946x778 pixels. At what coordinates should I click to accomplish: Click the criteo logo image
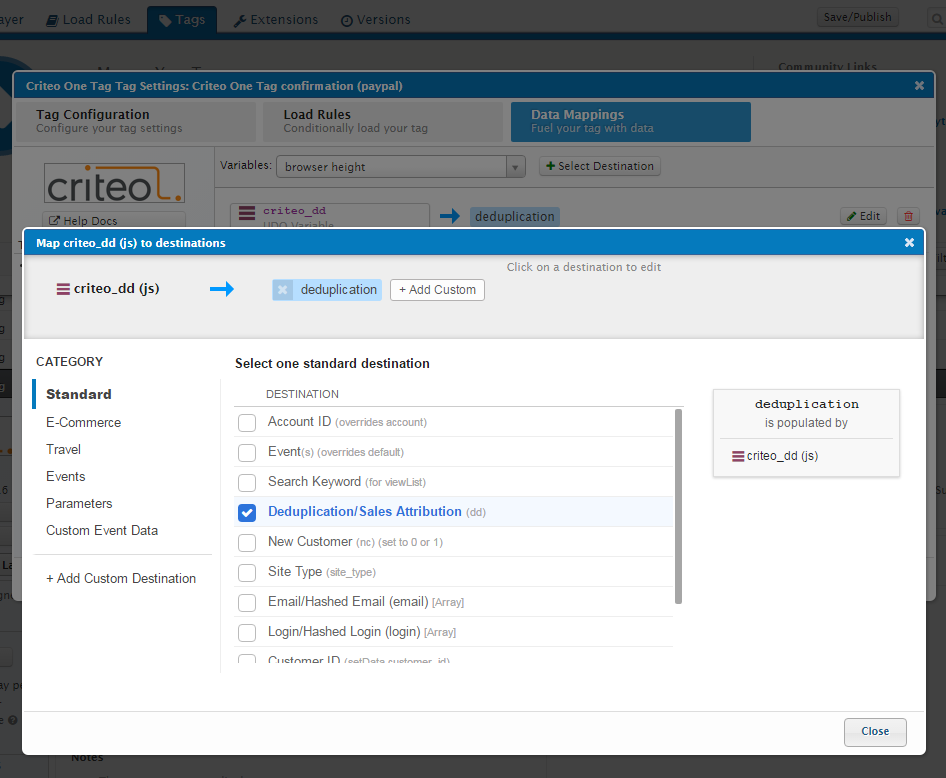click(x=115, y=183)
